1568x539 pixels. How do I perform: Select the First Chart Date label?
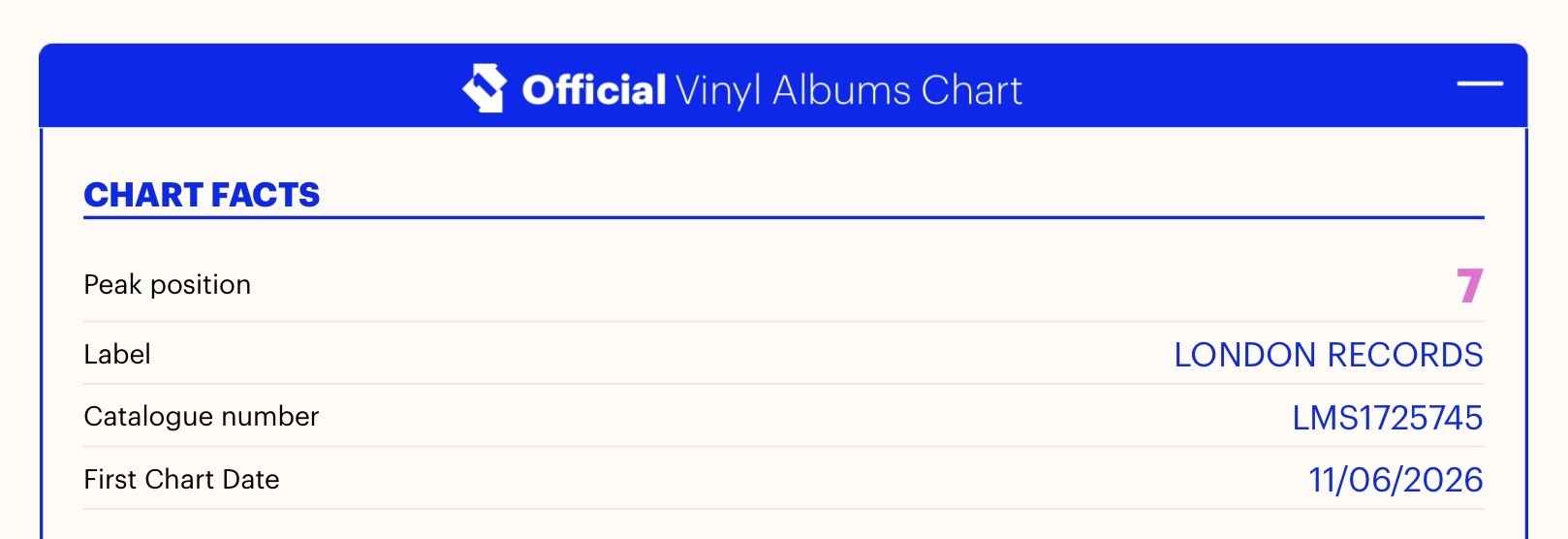(182, 480)
